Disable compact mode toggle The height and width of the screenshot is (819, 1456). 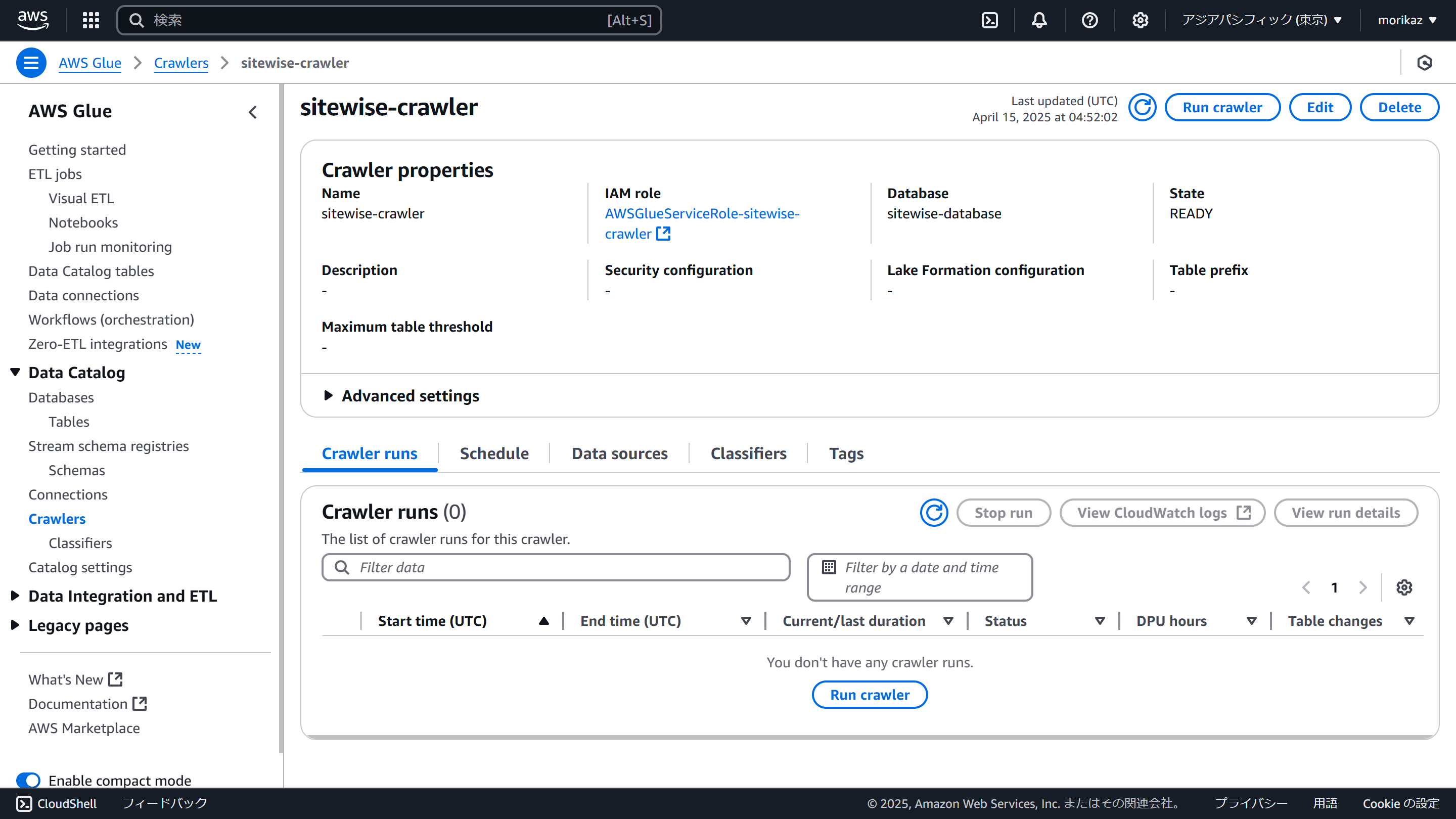[28, 780]
